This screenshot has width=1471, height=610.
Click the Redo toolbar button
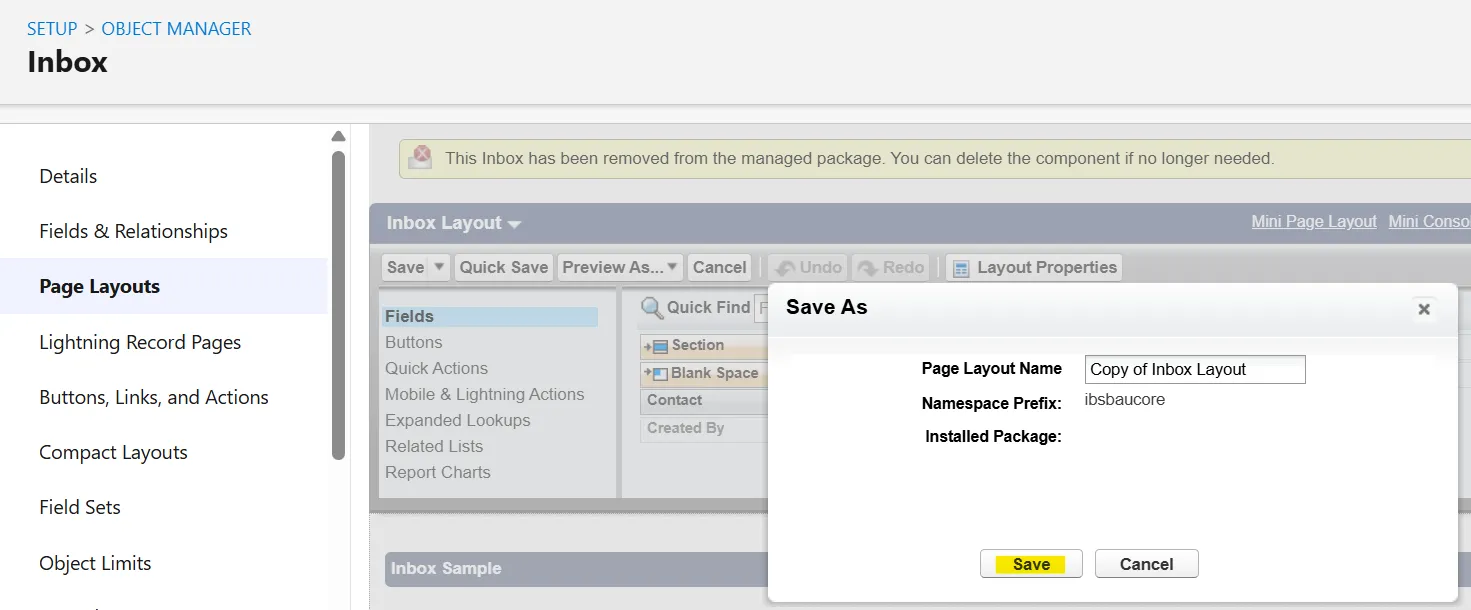pyautogui.click(x=890, y=267)
